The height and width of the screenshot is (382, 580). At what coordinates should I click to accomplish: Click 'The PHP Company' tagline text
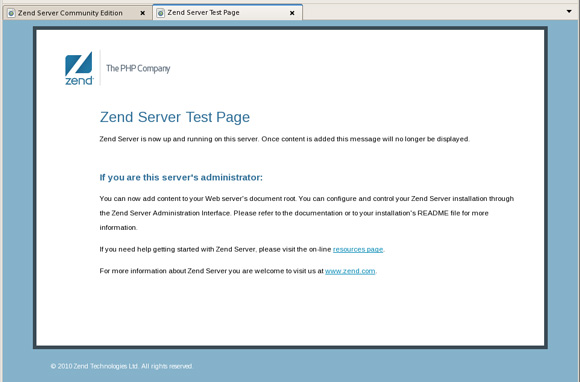click(x=138, y=68)
